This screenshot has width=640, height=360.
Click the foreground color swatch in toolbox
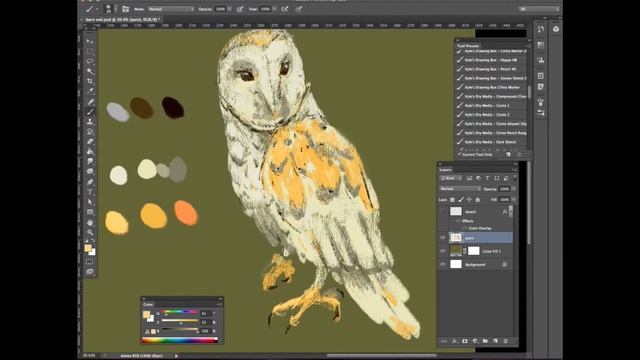pos(88,248)
